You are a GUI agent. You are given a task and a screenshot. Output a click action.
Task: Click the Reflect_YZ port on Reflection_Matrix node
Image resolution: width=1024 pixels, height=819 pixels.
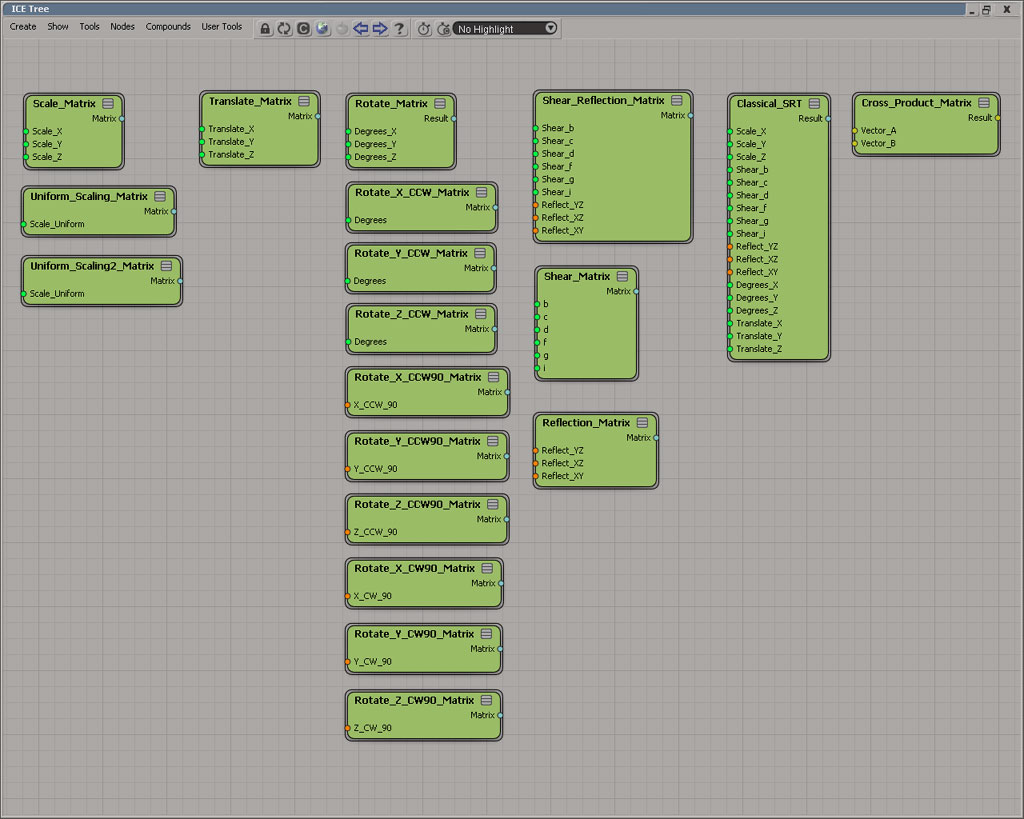[536, 450]
